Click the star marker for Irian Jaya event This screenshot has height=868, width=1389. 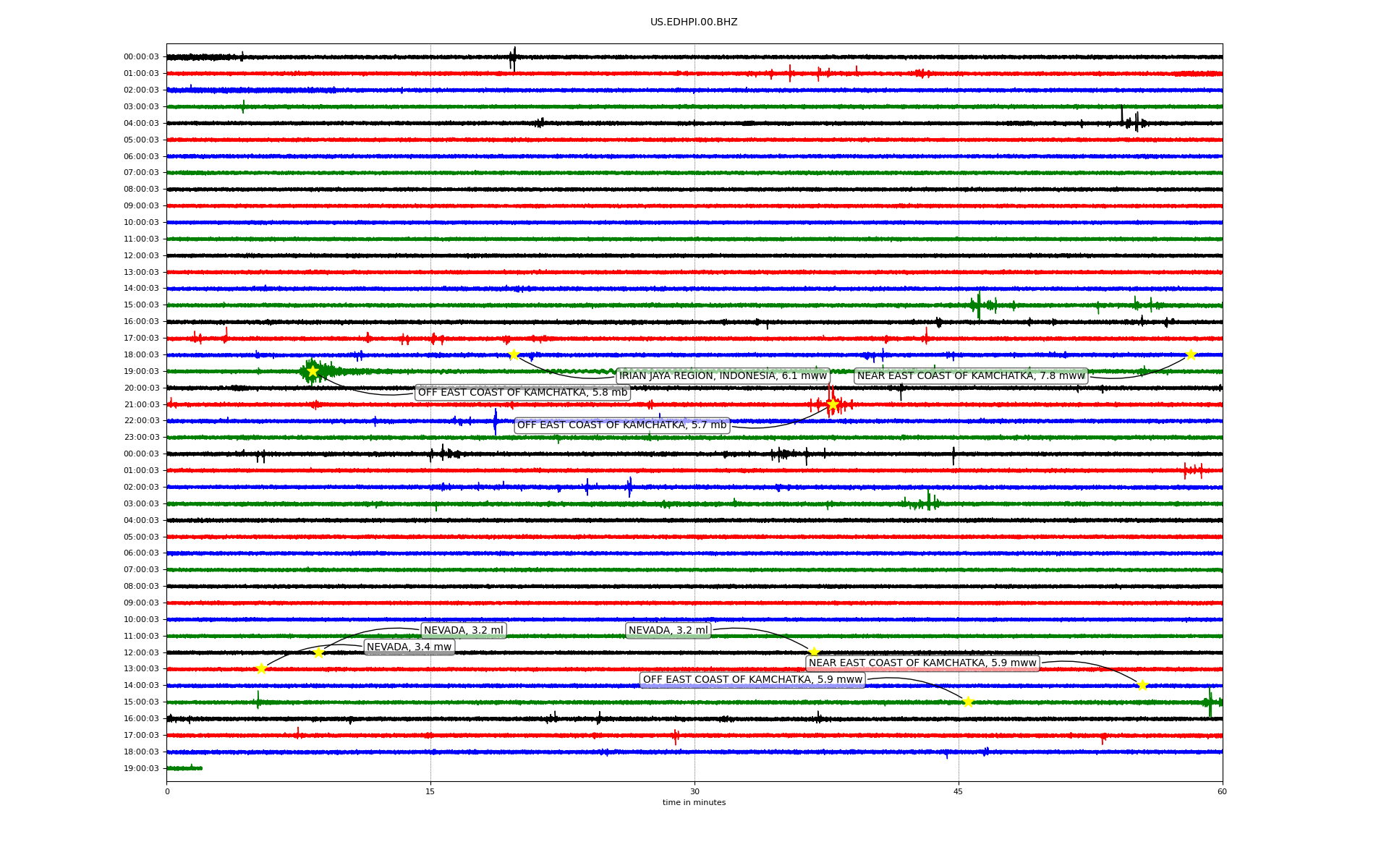pyautogui.click(x=514, y=354)
